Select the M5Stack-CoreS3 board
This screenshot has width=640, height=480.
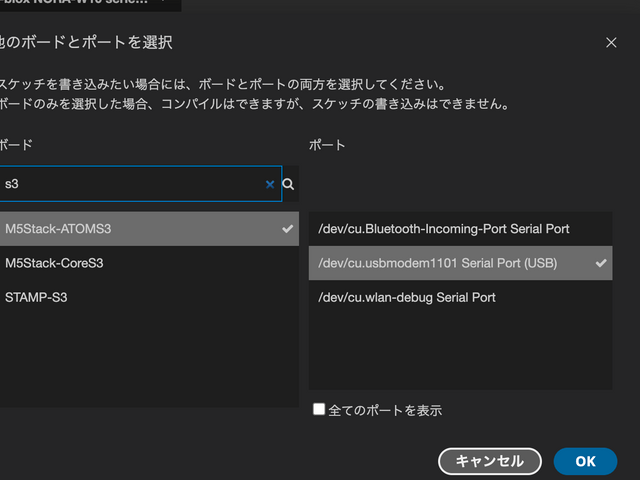[149, 263]
